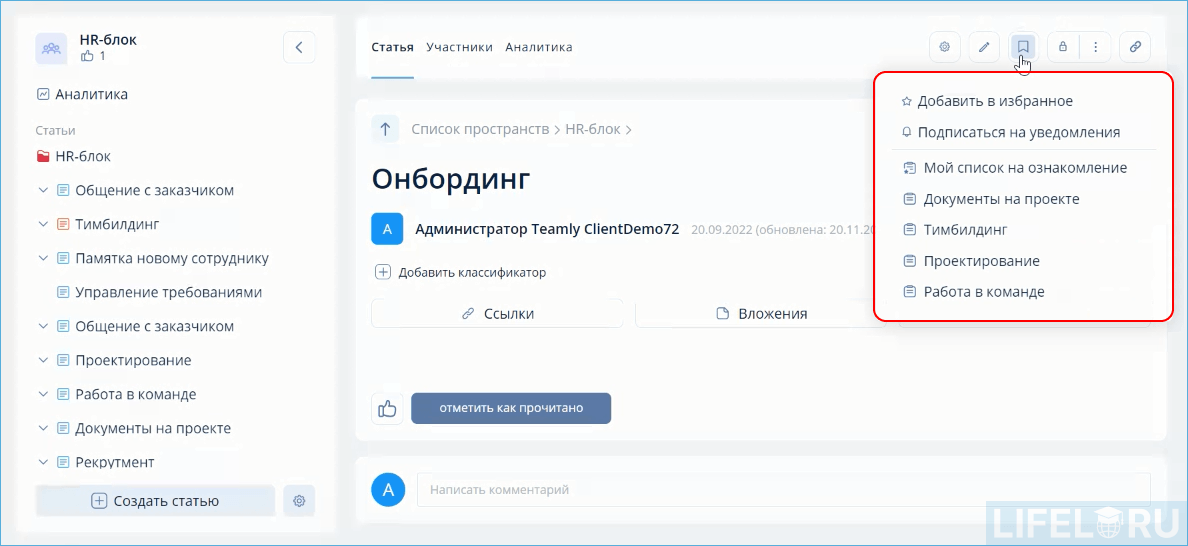1188x546 pixels.
Task: Open HR-блок breadcrumb link
Action: tap(592, 129)
